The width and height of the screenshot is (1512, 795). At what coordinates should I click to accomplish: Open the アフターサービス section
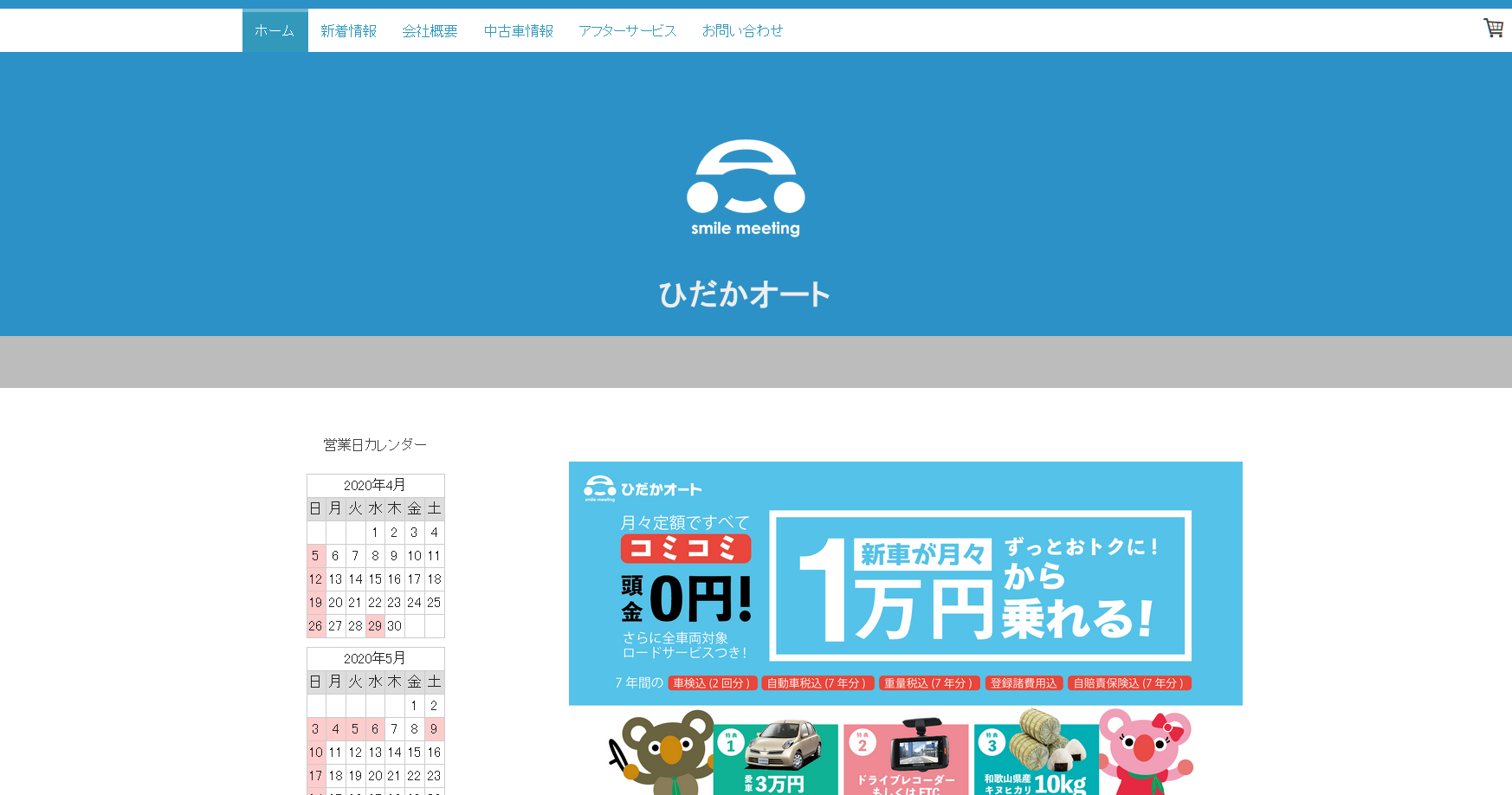click(627, 29)
